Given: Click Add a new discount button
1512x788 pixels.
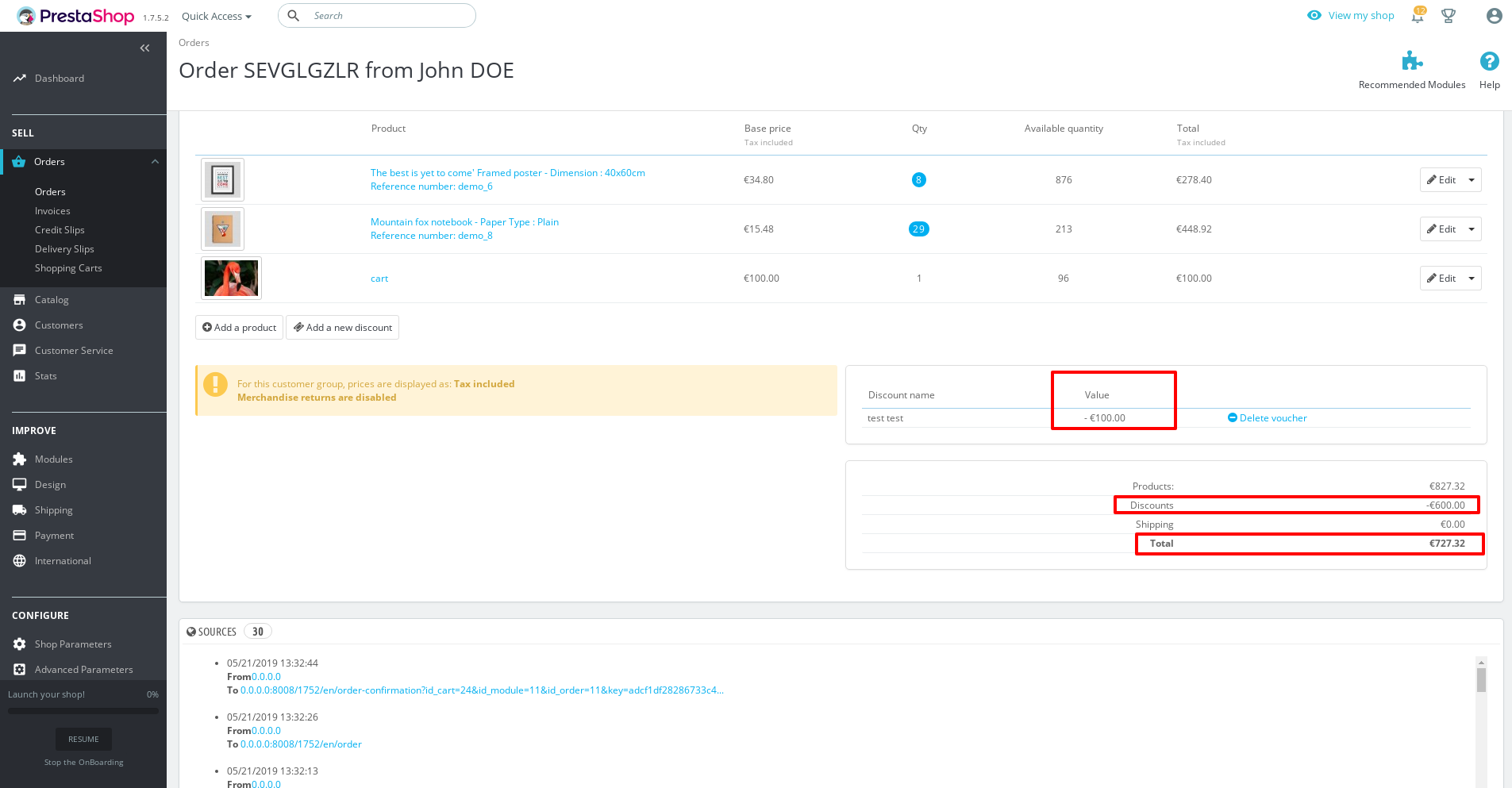Looking at the screenshot, I should (342, 328).
